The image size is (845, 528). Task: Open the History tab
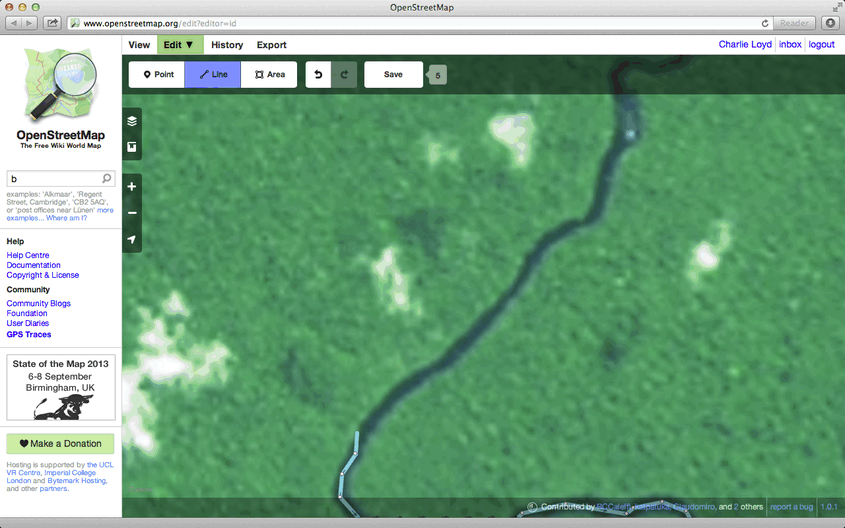pos(227,45)
